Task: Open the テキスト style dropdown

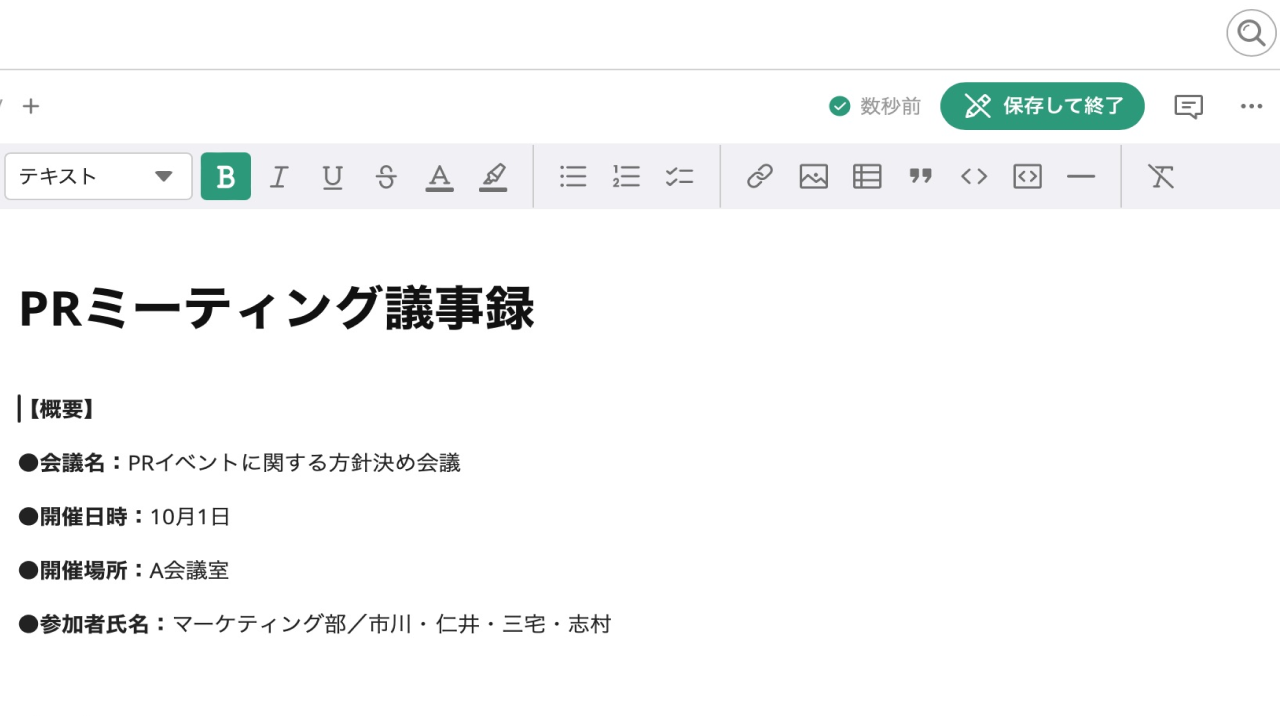Action: click(x=97, y=176)
